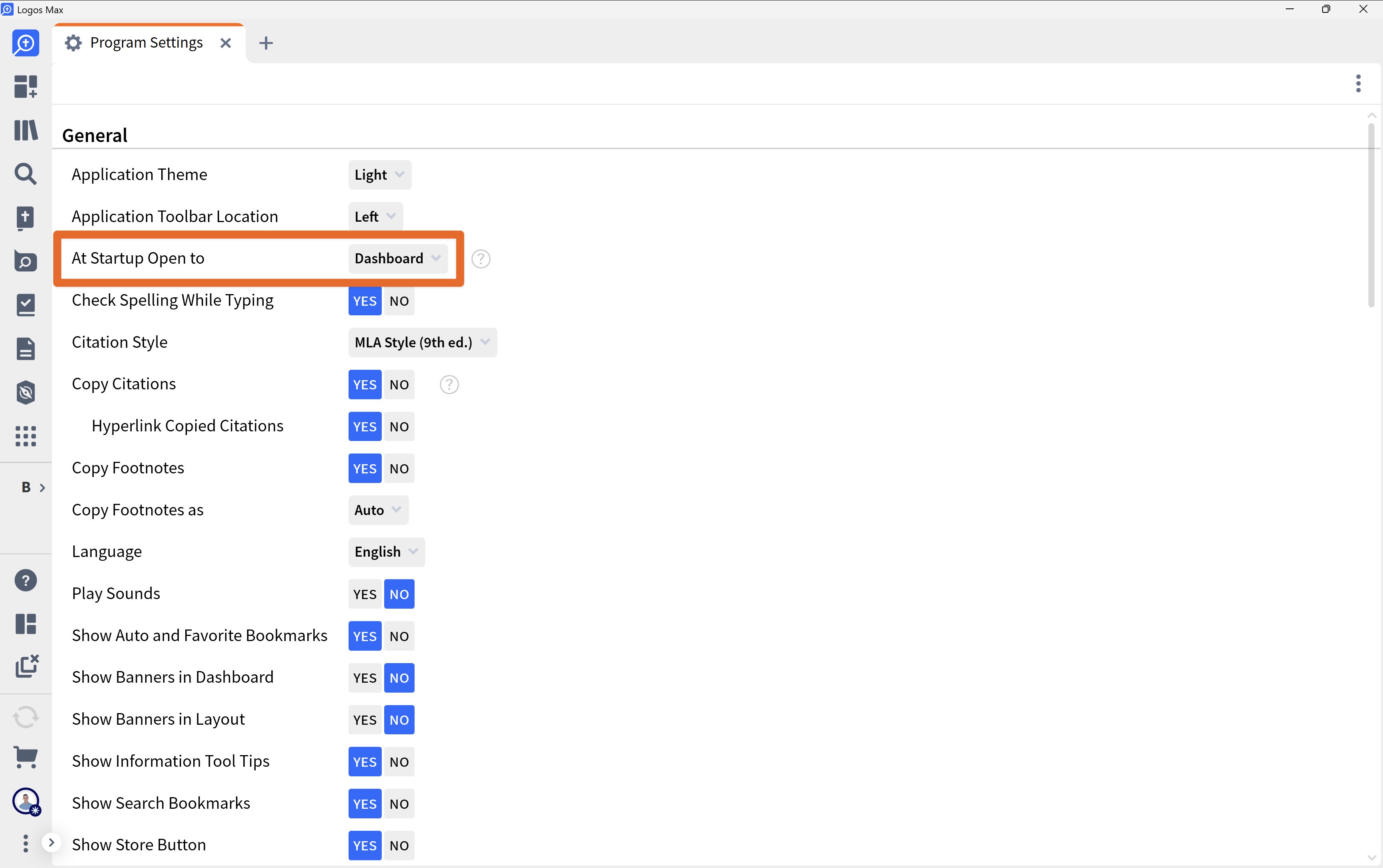
Task: Open the dashboard tiles-plus icon in sidebar
Action: pos(26,87)
